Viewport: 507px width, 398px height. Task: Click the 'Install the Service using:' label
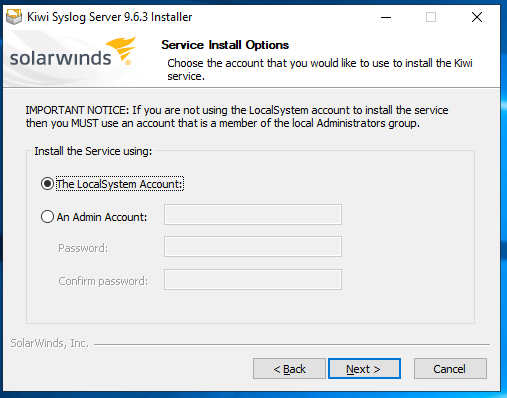(x=93, y=151)
